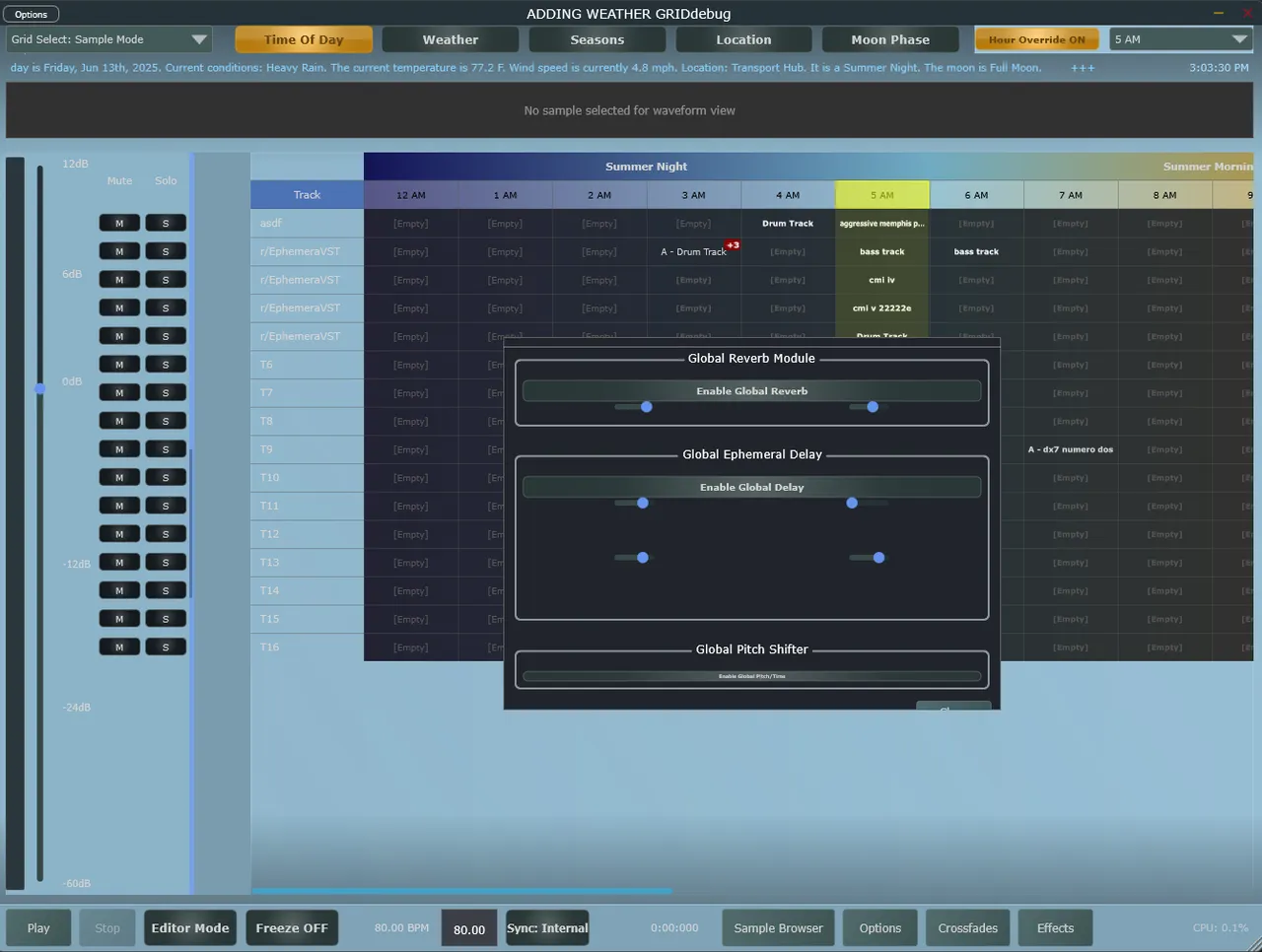Image resolution: width=1262 pixels, height=952 pixels.
Task: Open the Options menu at top left
Action: pyautogui.click(x=31, y=14)
